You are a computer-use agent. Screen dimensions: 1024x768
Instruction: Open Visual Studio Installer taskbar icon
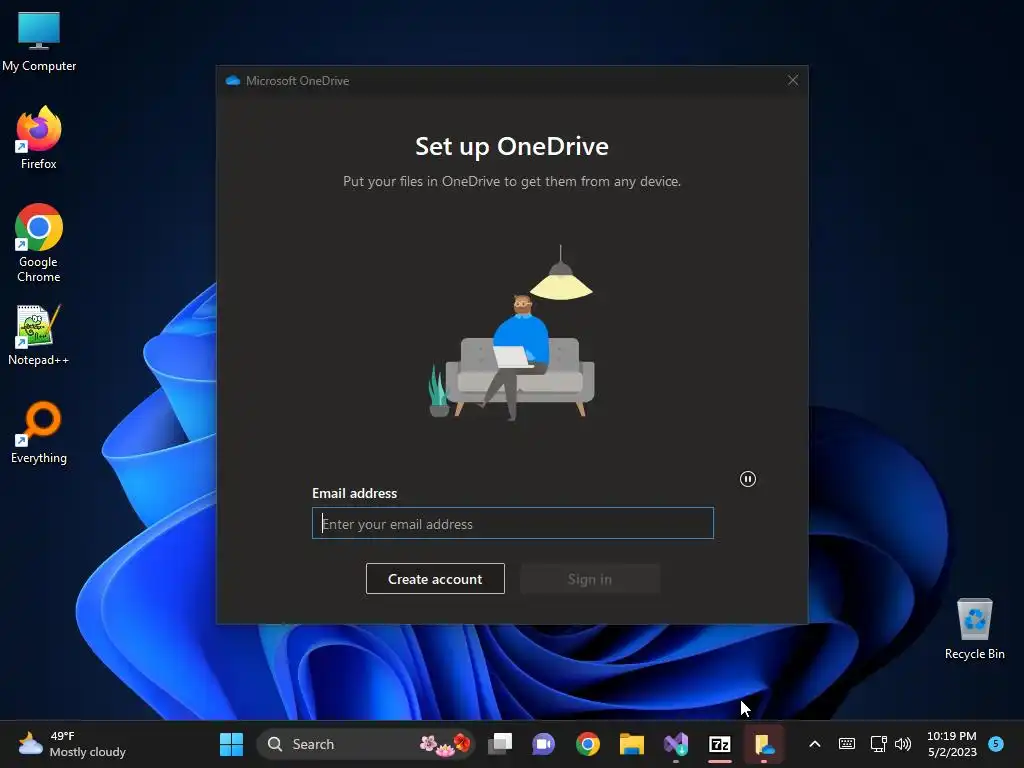(x=676, y=744)
